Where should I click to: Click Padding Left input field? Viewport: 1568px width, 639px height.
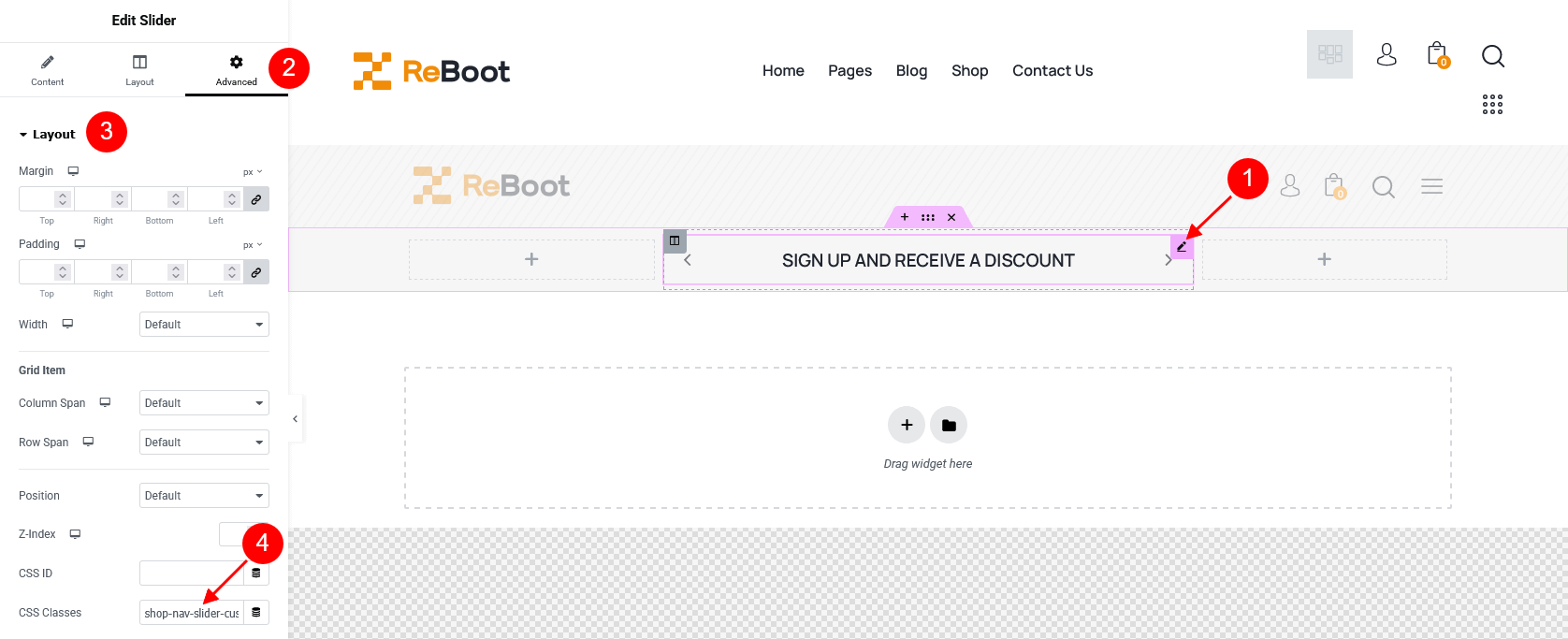coord(215,271)
